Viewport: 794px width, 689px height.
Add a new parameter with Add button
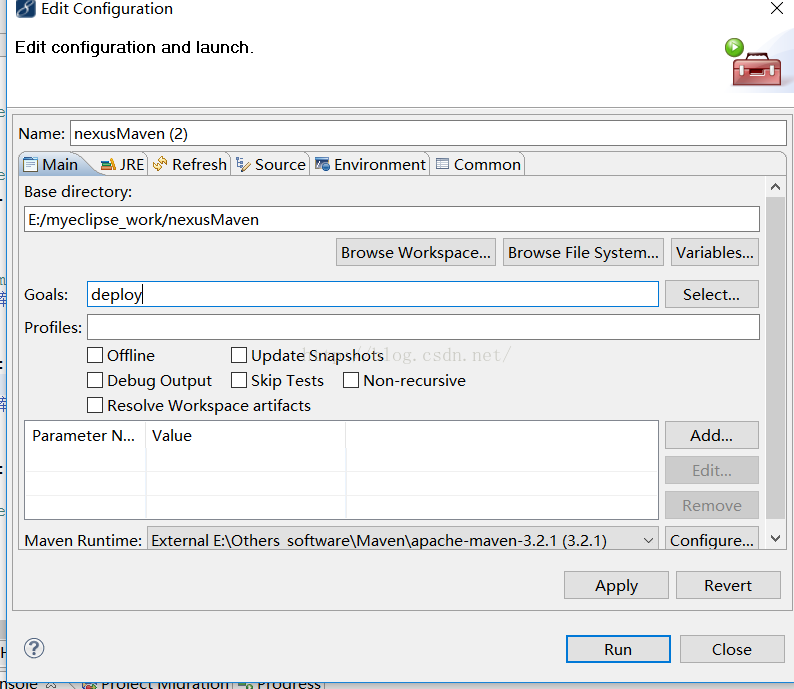tap(711, 435)
